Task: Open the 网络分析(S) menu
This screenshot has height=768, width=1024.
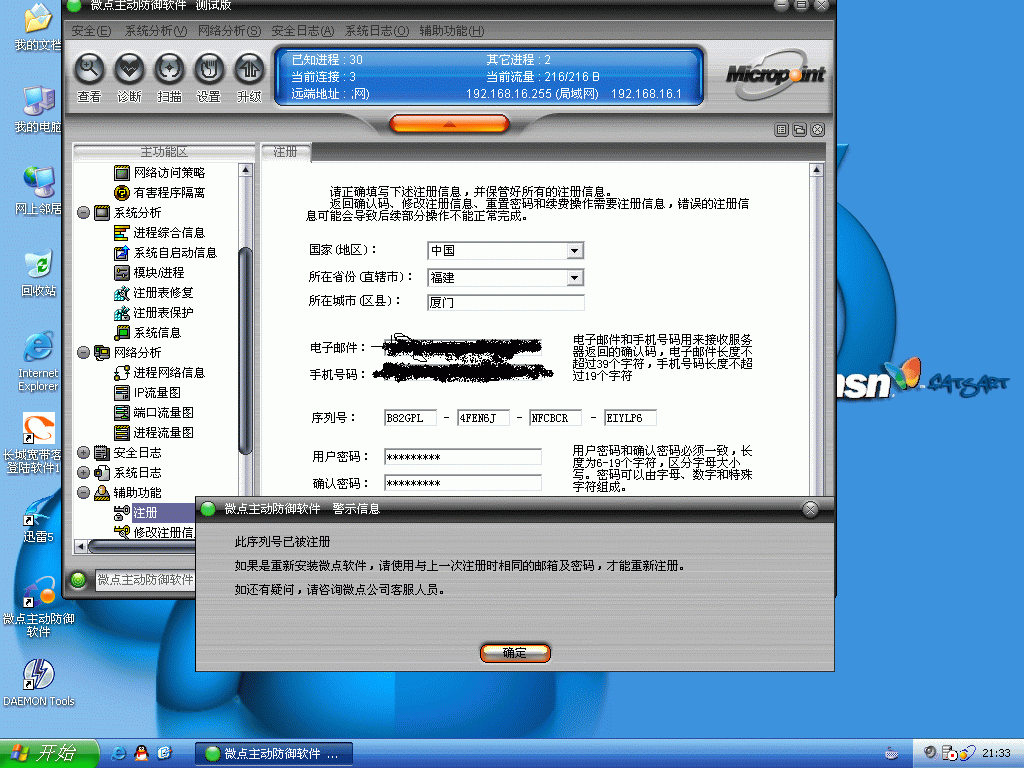Action: pos(229,31)
